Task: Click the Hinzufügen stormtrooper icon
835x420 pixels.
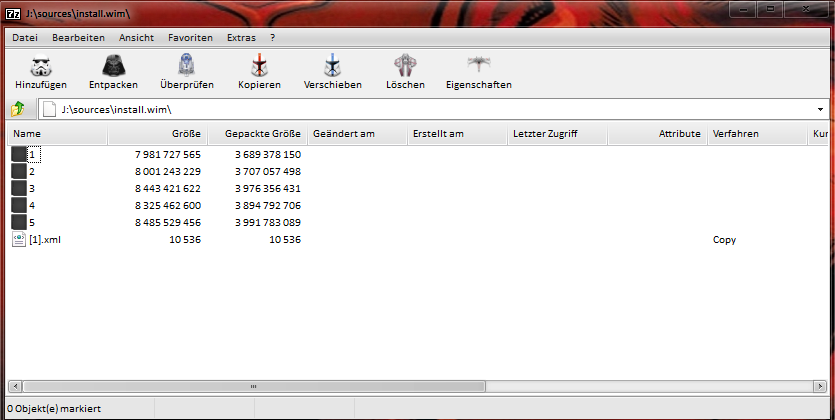Action: pyautogui.click(x=40, y=66)
